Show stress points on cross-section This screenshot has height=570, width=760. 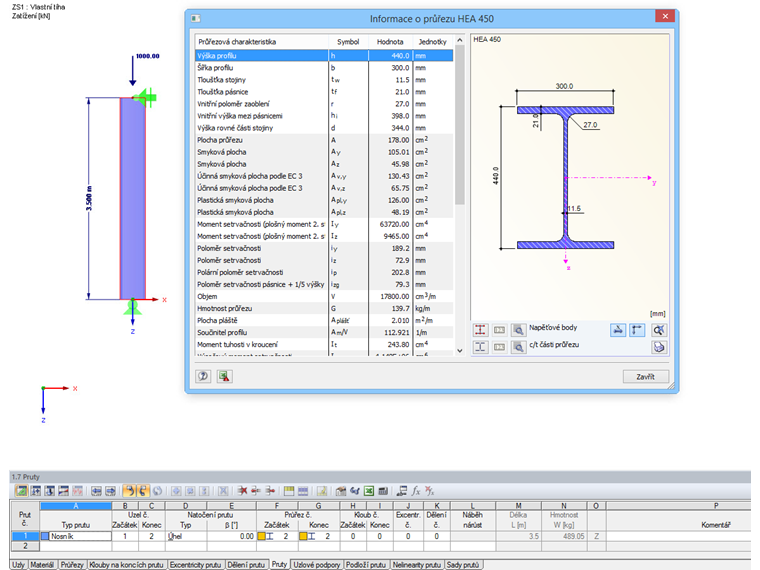point(480,330)
